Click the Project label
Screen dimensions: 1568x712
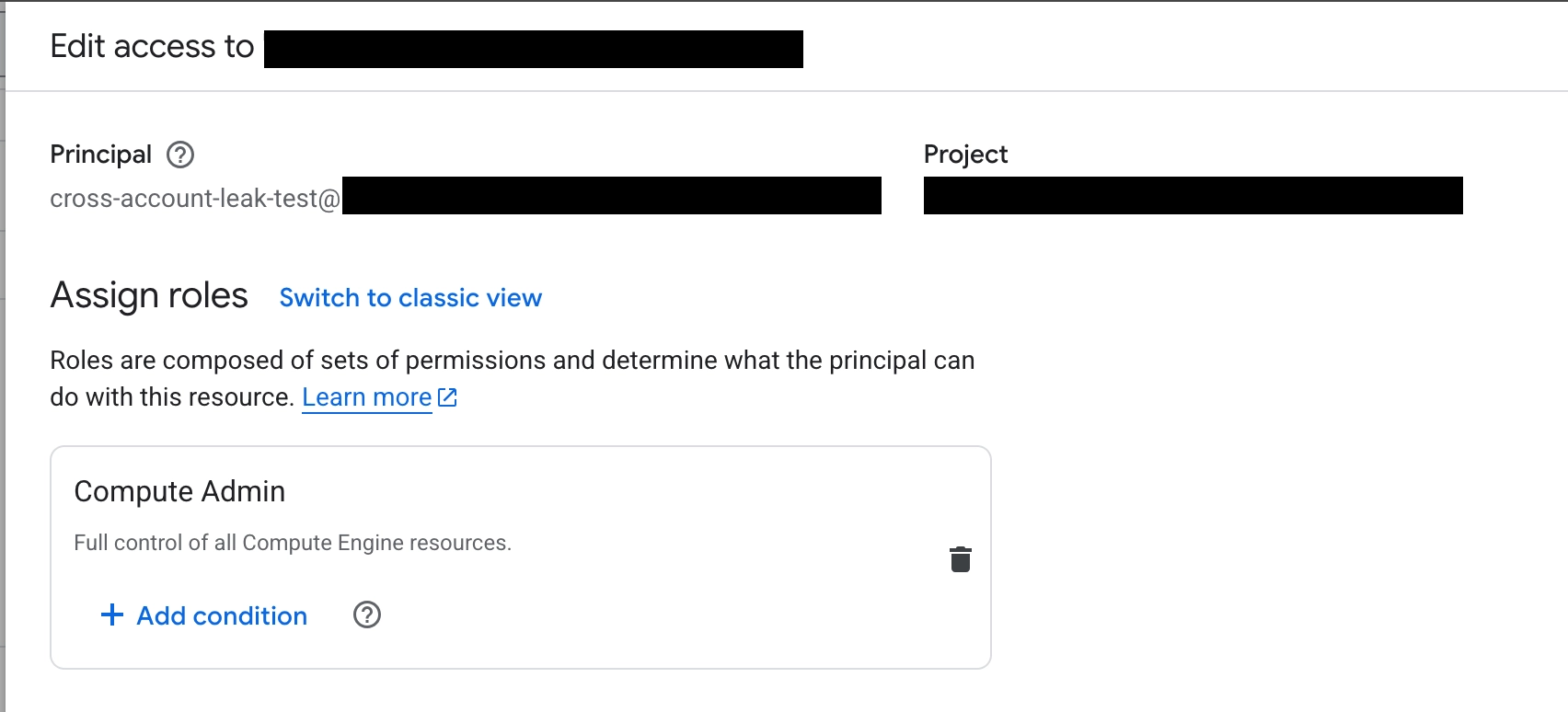click(x=966, y=155)
